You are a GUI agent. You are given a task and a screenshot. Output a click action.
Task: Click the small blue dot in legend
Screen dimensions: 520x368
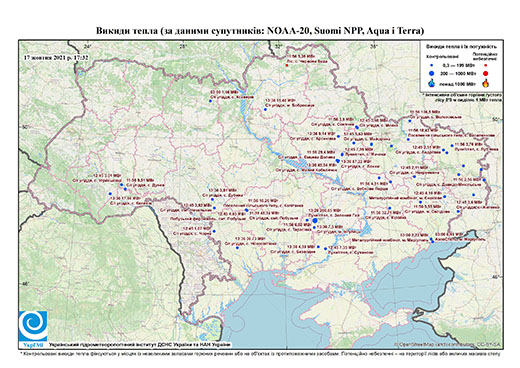click(432, 66)
